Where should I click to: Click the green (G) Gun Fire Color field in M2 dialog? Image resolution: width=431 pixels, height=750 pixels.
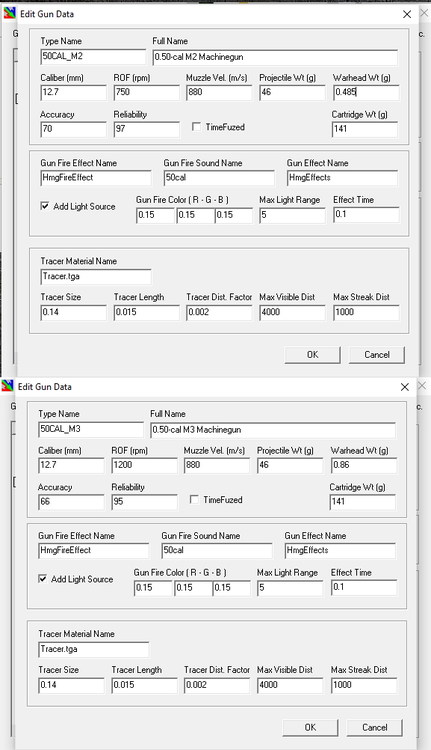(x=195, y=215)
